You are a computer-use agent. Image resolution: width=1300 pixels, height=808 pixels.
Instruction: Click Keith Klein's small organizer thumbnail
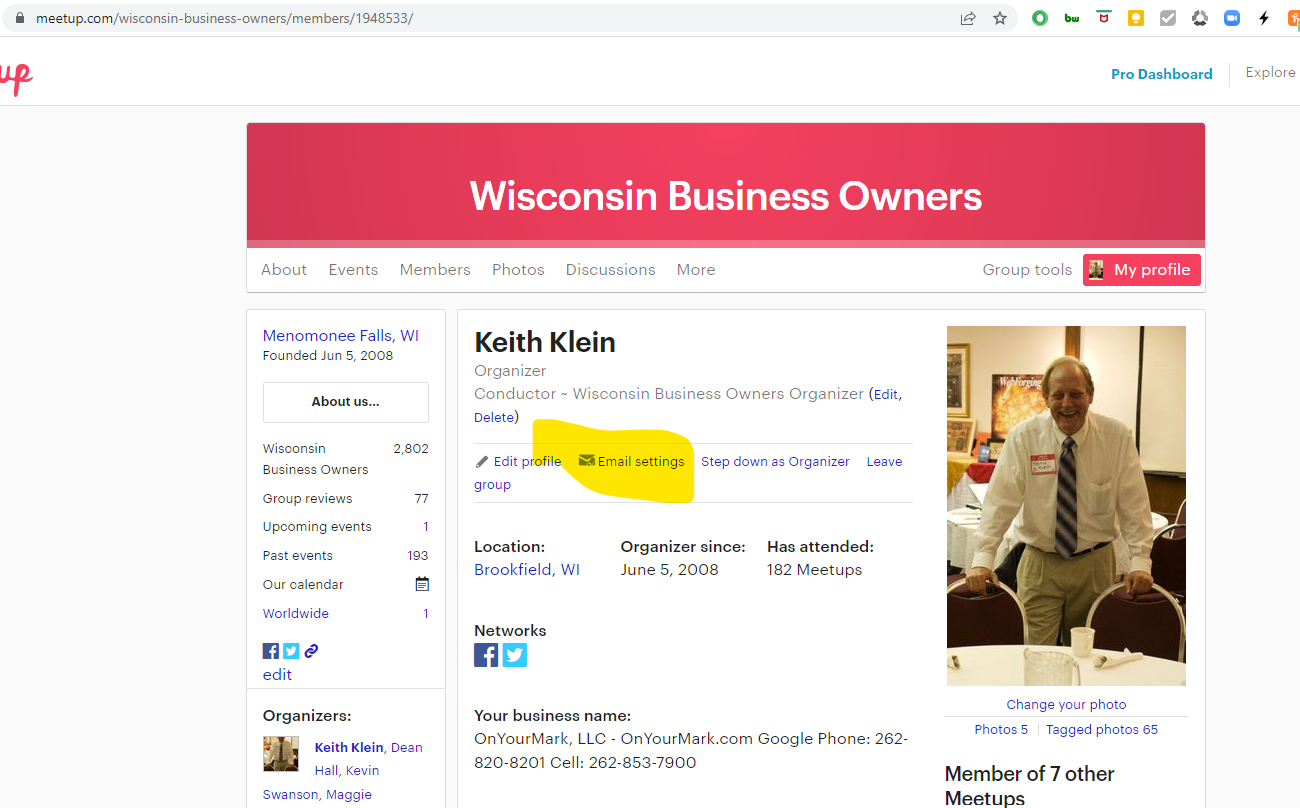pos(281,754)
